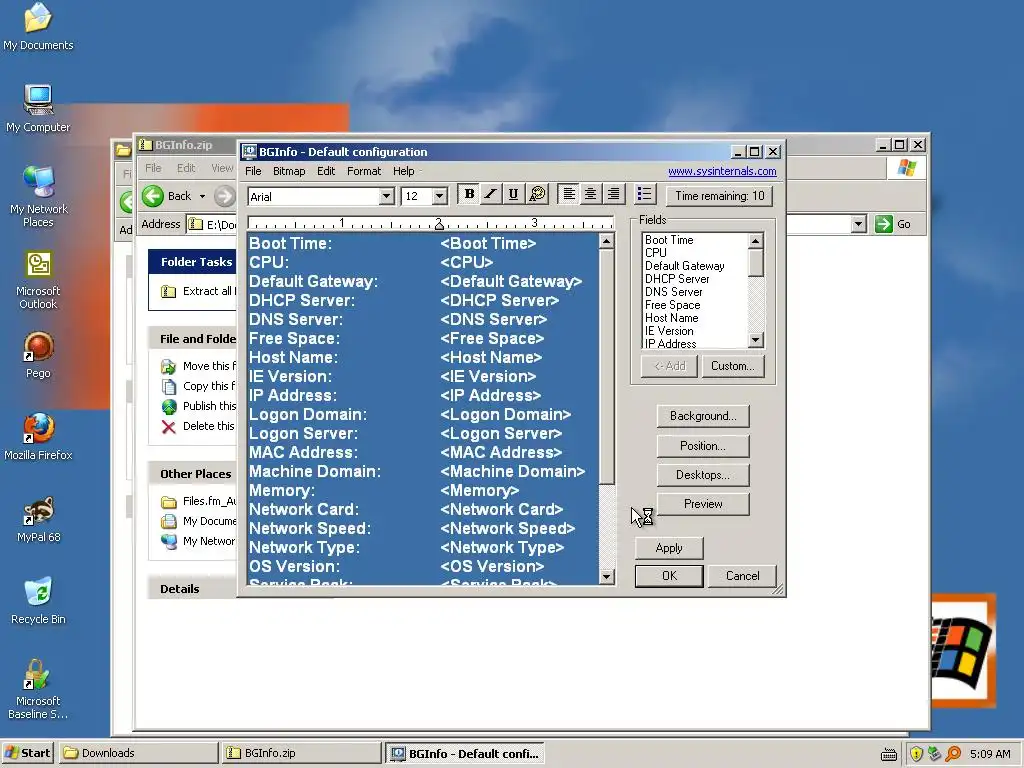Screen dimensions: 1024x768
Task: Open the Arial font name dropdown
Action: pos(386,196)
